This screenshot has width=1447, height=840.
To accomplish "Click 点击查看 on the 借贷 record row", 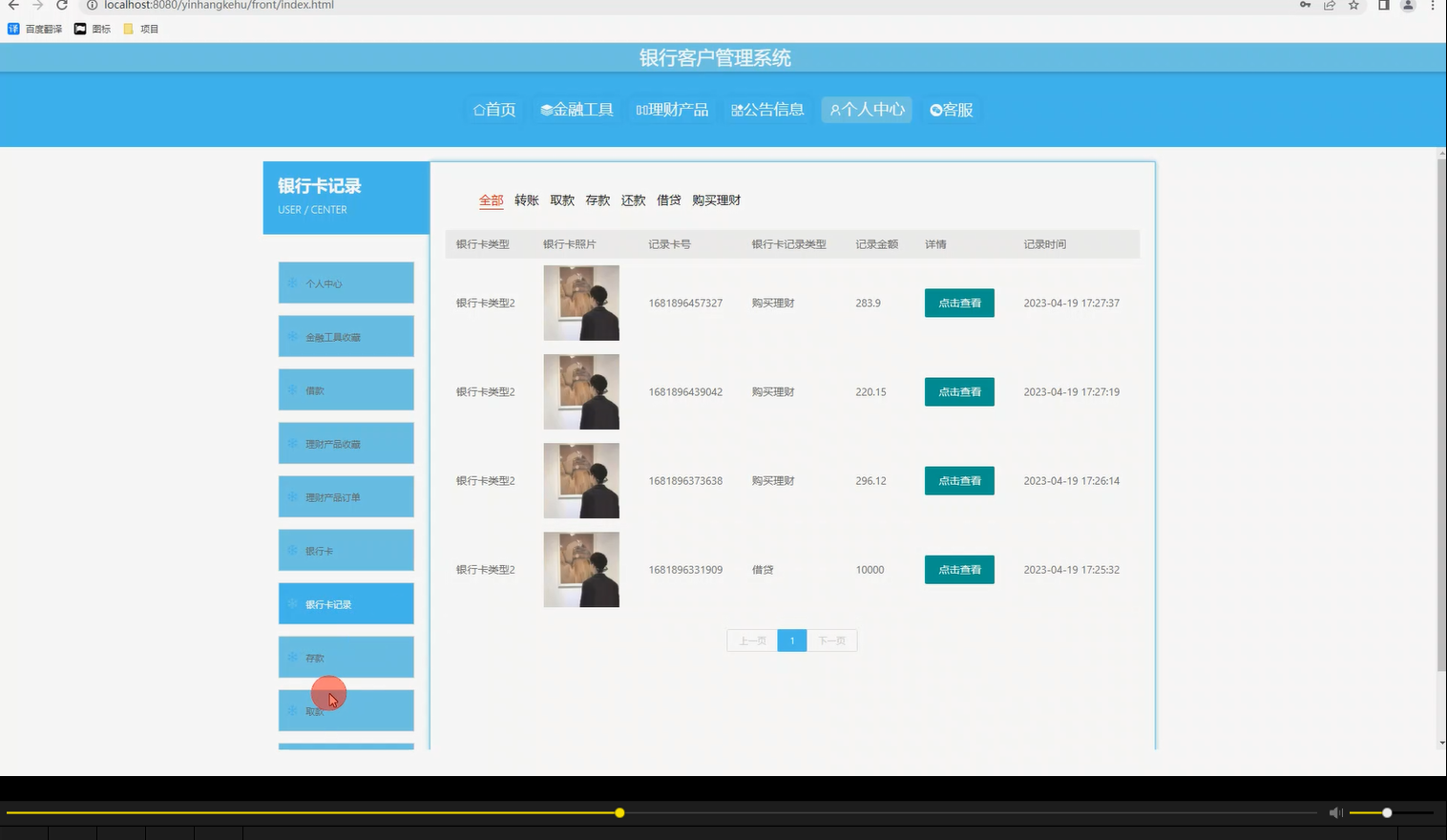I will click(x=958, y=569).
